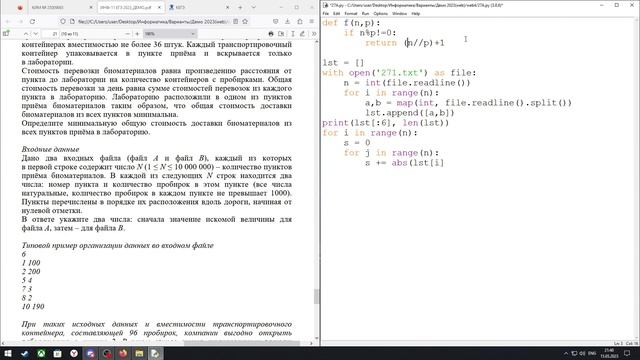Viewport: 640px width, 360px height.
Task: Open the Xbox app from the taskbar
Action: (x=41, y=353)
